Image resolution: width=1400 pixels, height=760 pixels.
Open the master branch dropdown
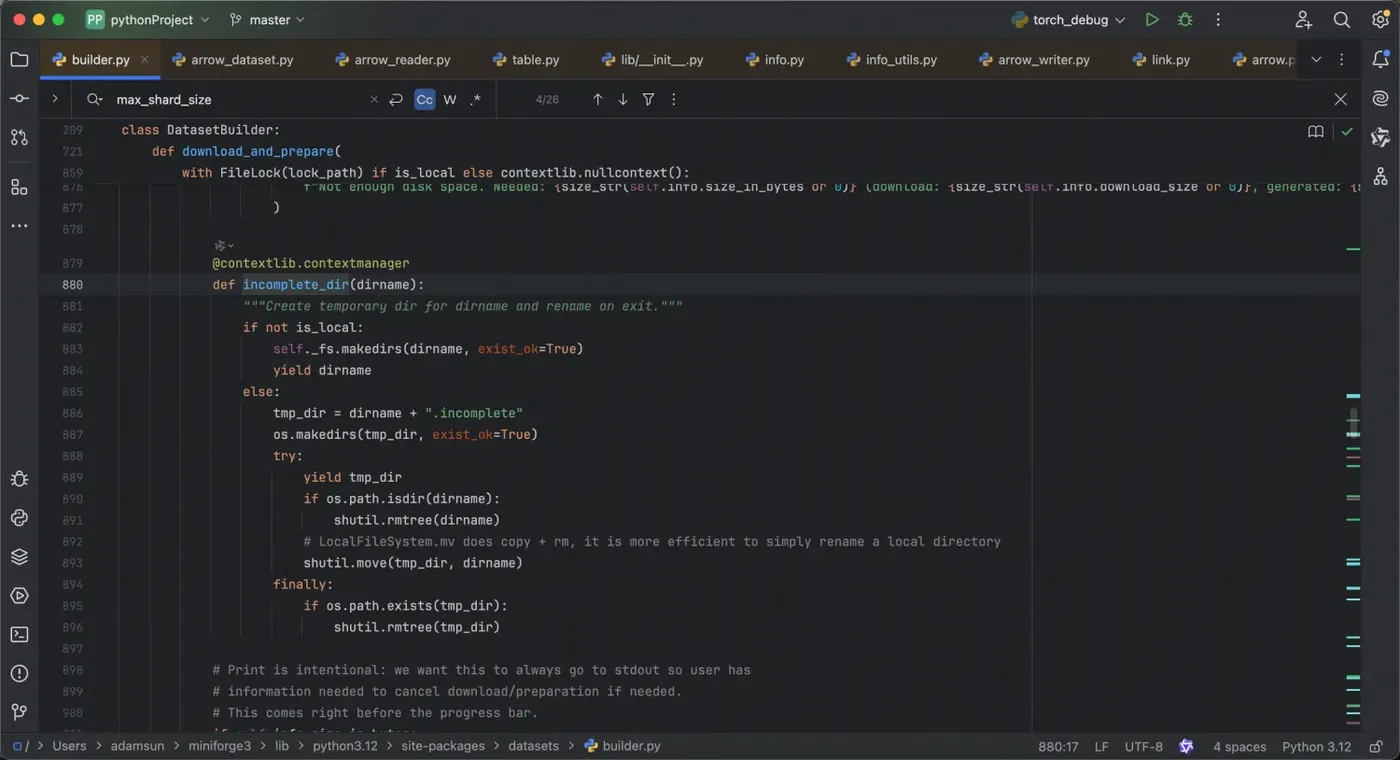tap(267, 20)
